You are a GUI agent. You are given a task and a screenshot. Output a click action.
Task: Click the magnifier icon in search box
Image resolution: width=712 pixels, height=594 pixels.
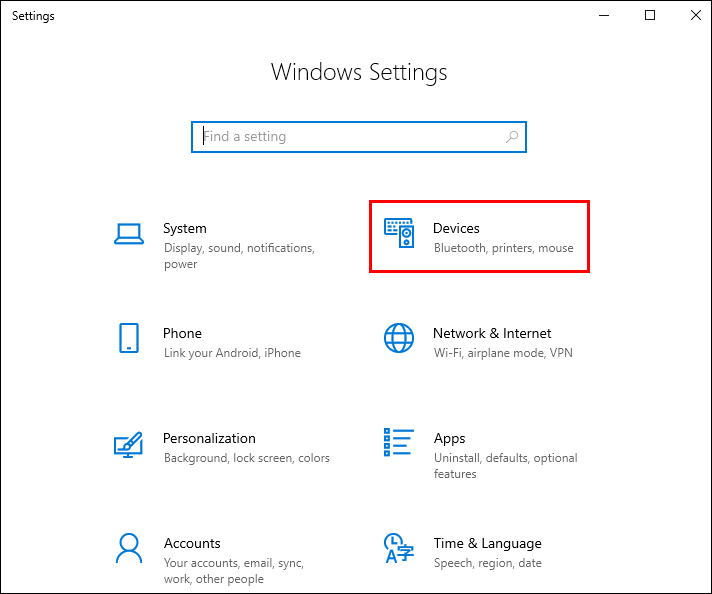[x=512, y=137]
